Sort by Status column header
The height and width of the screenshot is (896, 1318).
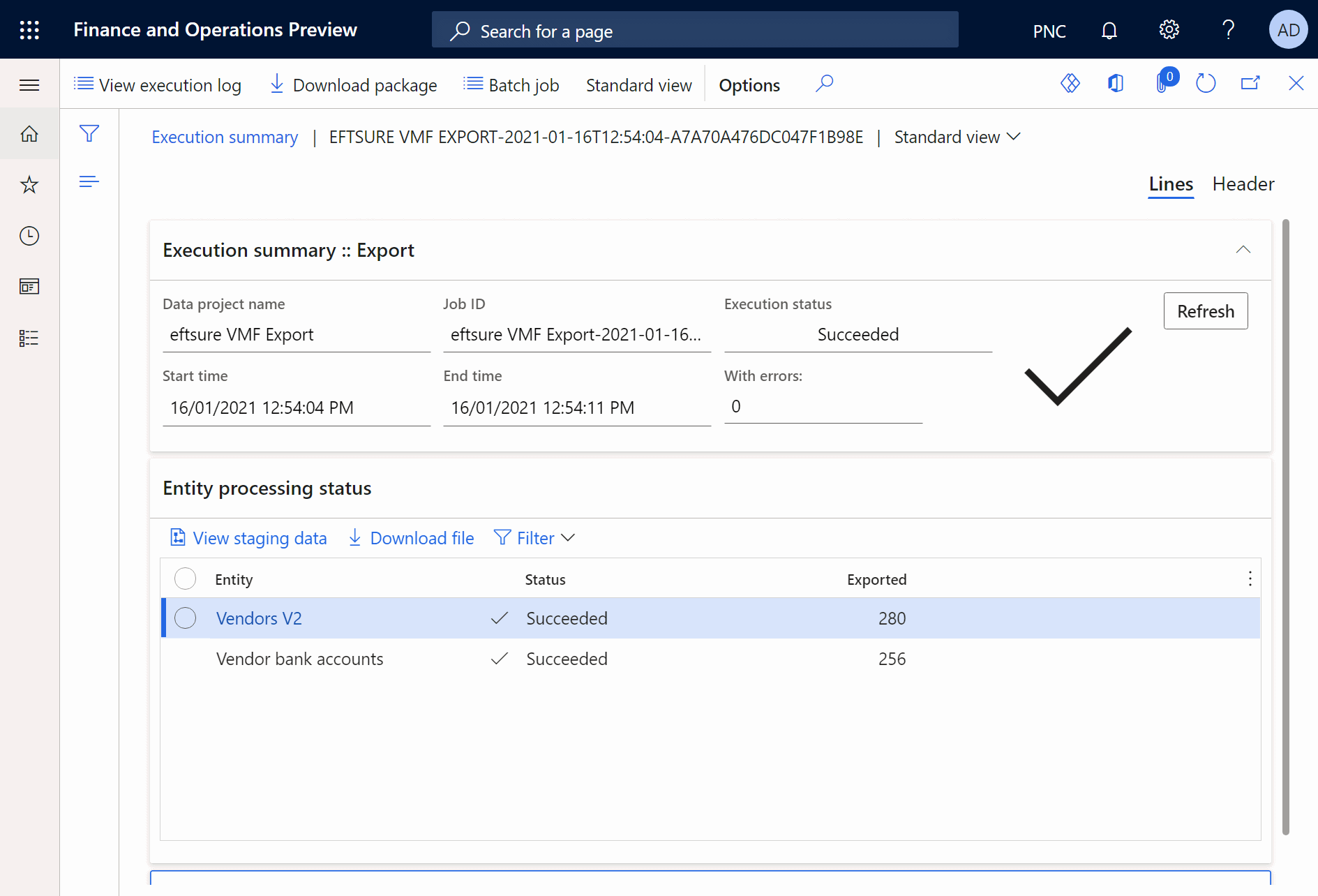[x=545, y=579]
